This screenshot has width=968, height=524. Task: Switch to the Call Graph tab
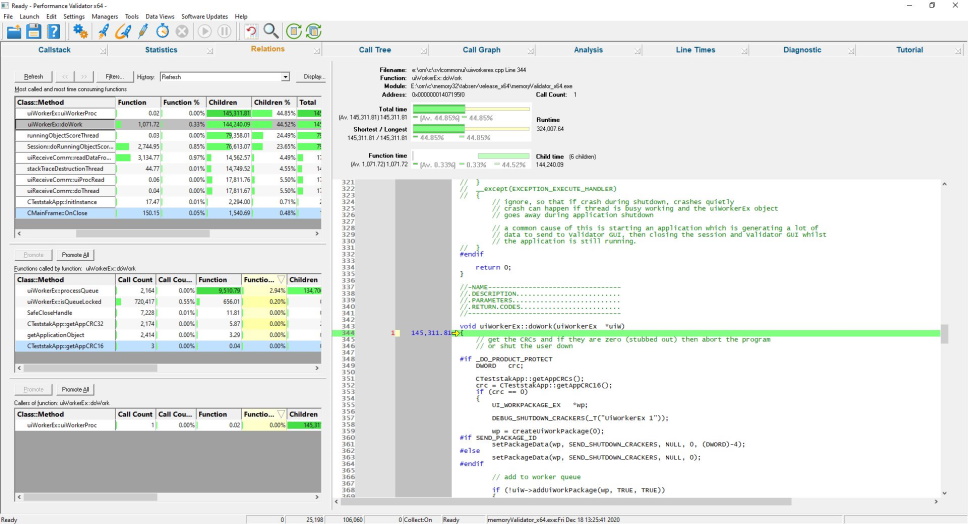click(x=482, y=50)
